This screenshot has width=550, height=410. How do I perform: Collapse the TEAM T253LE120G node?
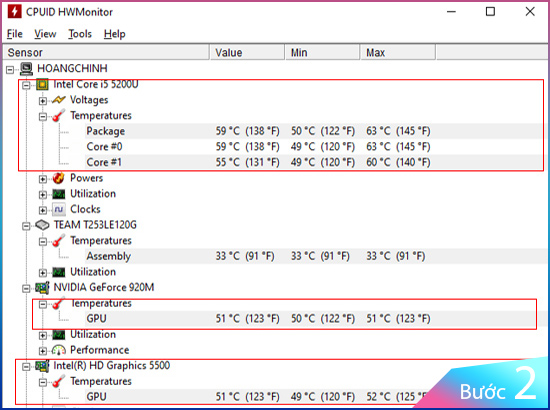26,226
